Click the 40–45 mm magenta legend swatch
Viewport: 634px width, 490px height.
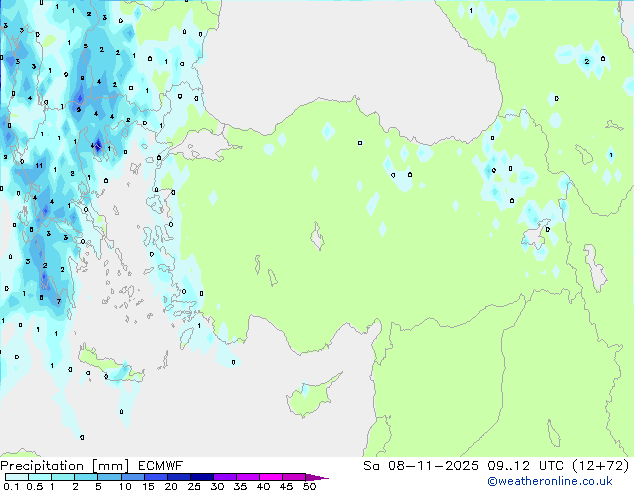point(271,477)
